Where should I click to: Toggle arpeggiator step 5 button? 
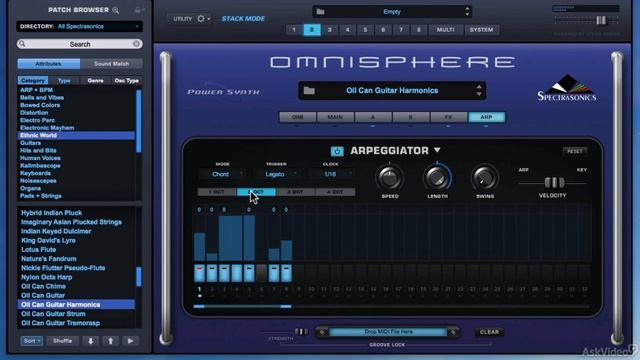tap(249, 273)
